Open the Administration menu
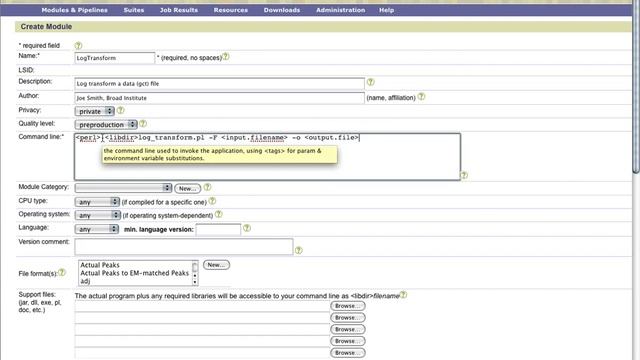 click(x=340, y=10)
